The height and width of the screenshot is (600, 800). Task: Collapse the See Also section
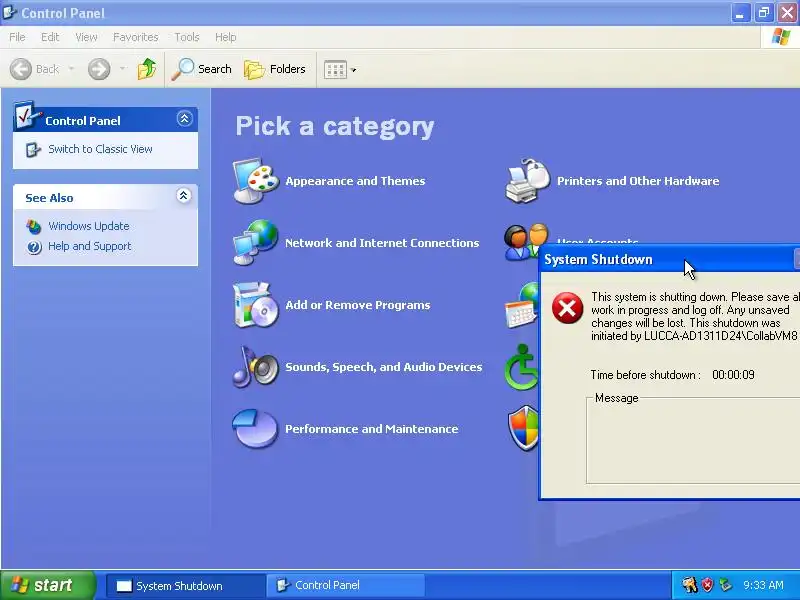pos(184,196)
